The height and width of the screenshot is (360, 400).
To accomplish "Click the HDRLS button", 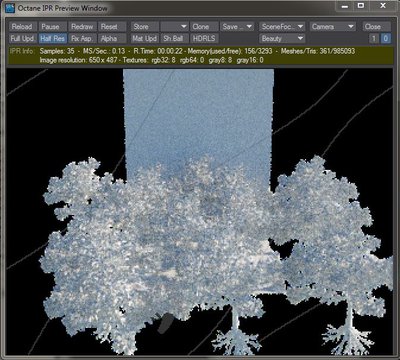I will tap(204, 38).
